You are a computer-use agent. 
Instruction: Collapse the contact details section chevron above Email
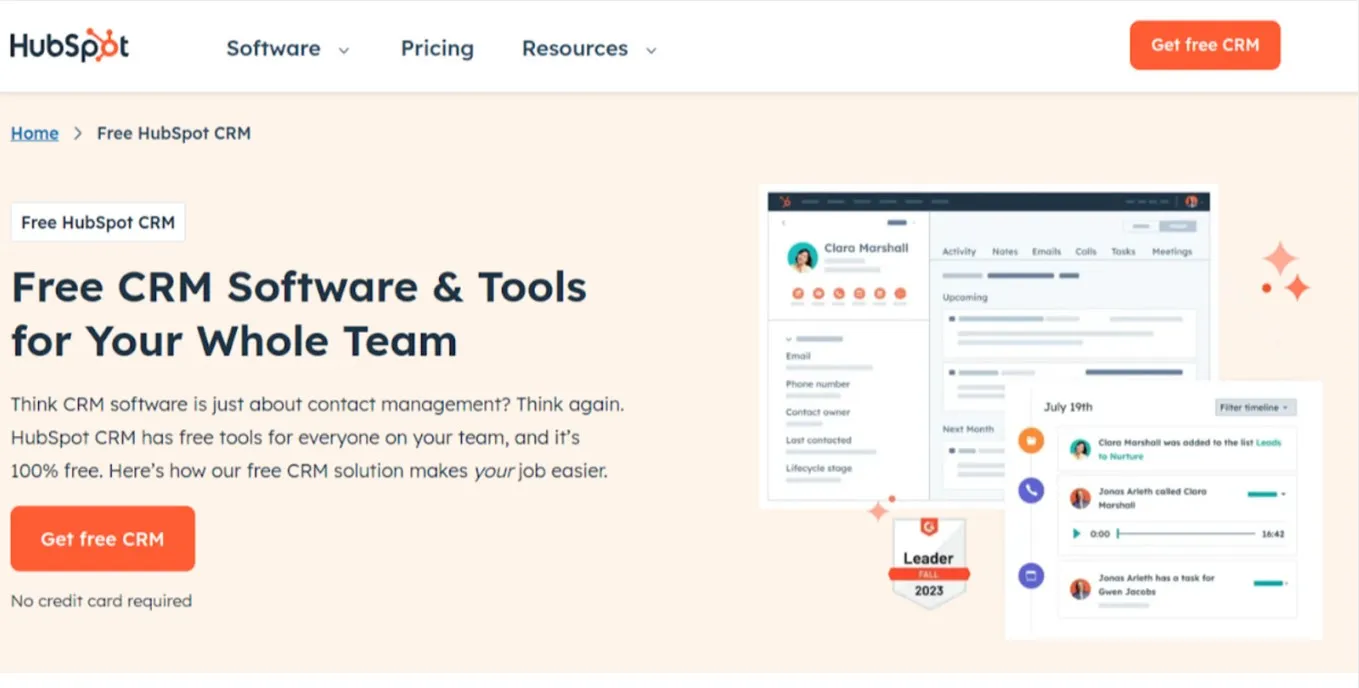(789, 339)
